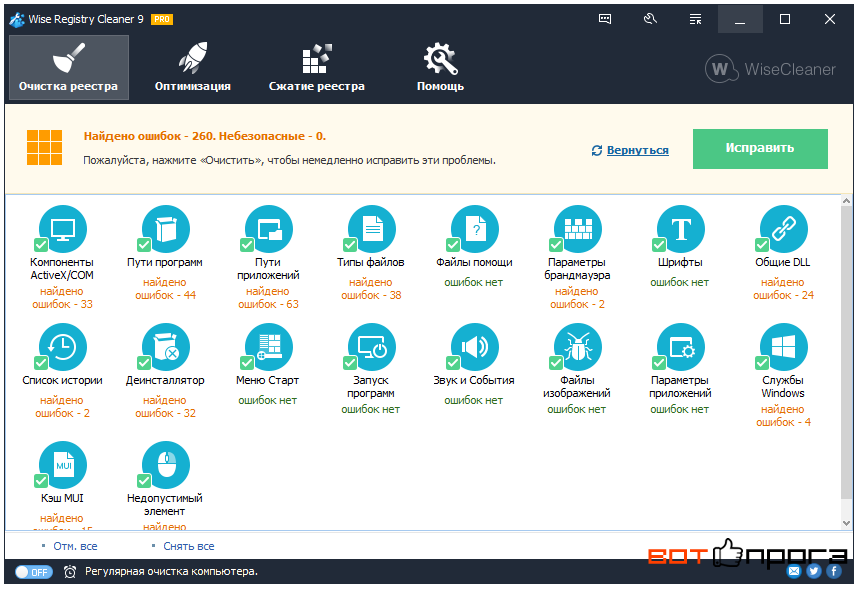Image resolution: width=860 pixels, height=589 pixels.
Task: Click the Снять все link
Action: (189, 546)
